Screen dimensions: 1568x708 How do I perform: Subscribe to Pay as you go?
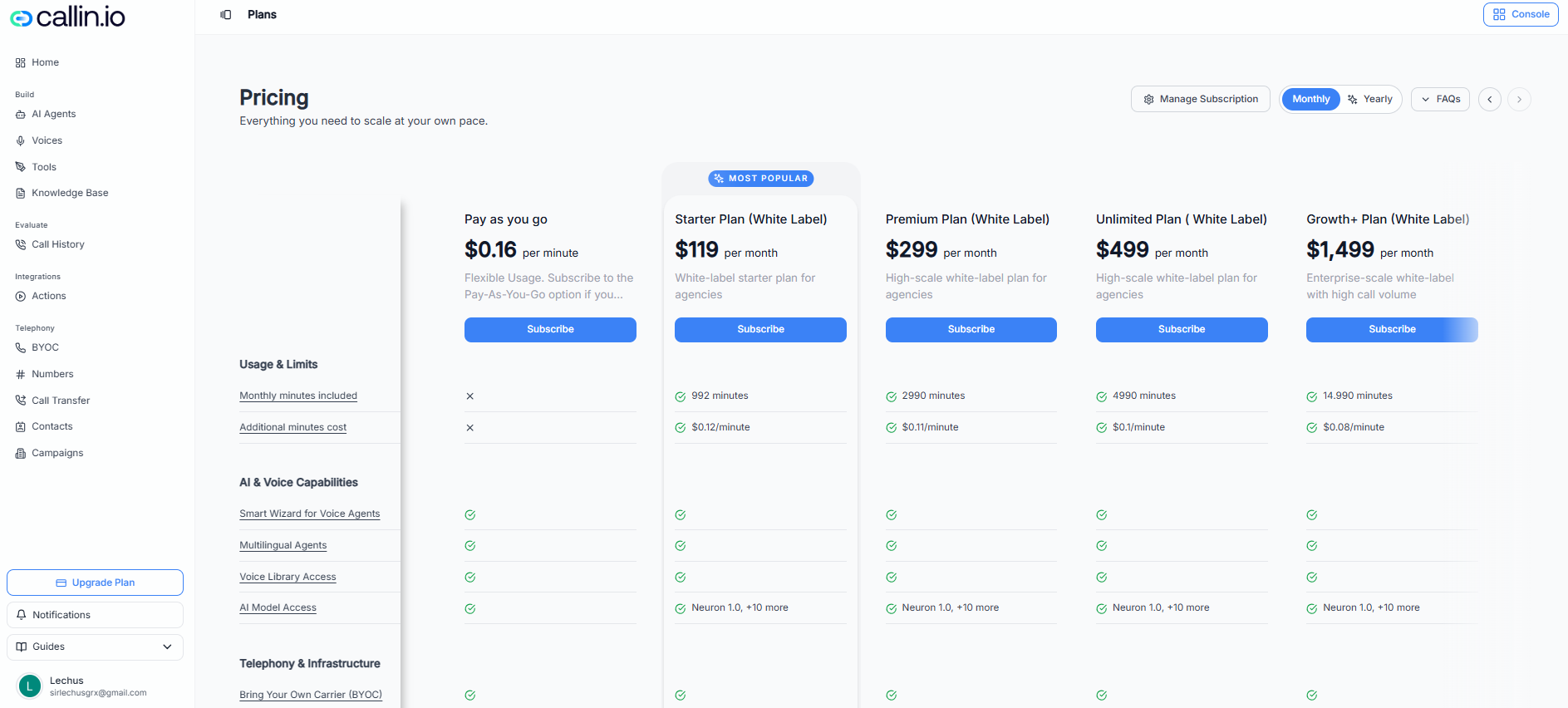[550, 329]
